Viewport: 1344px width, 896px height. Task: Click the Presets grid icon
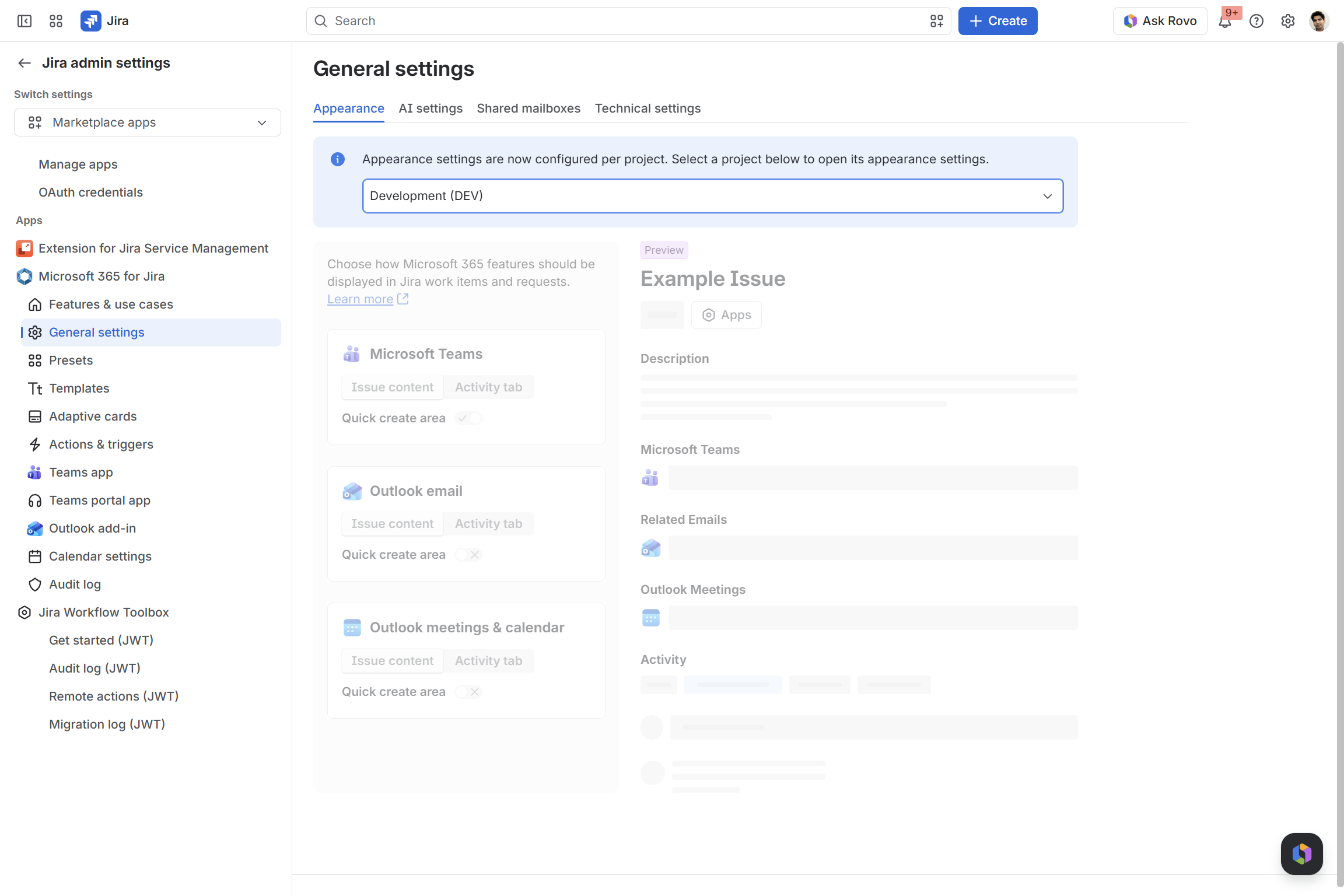click(35, 360)
